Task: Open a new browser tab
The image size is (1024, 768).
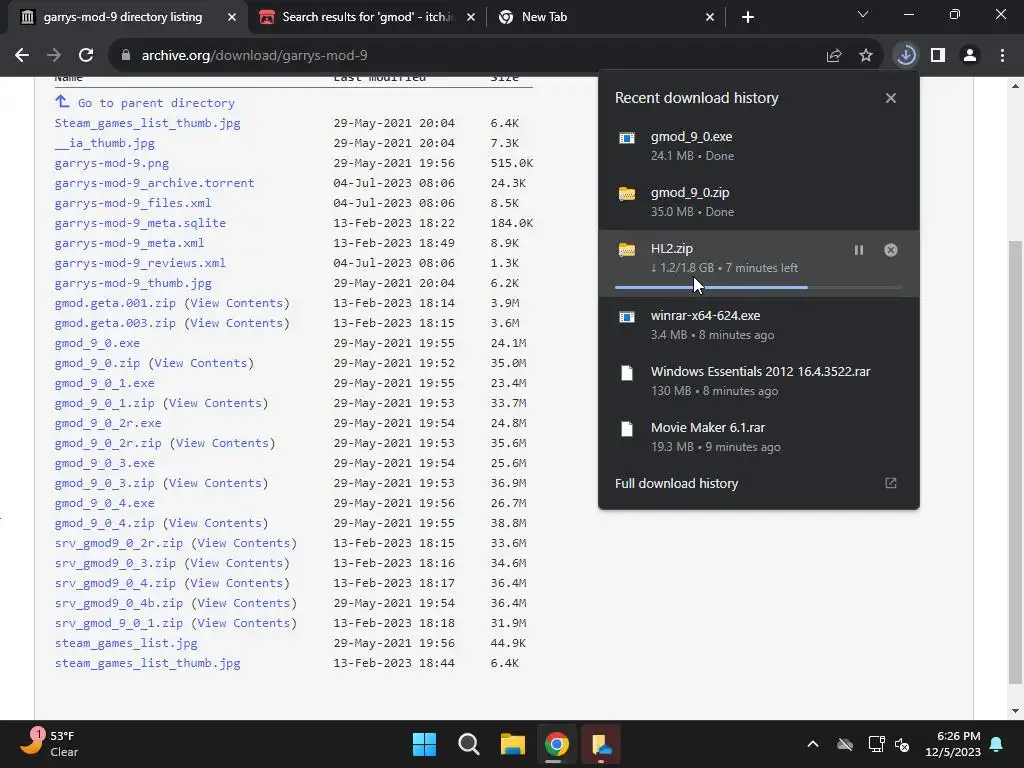Action: tap(748, 17)
